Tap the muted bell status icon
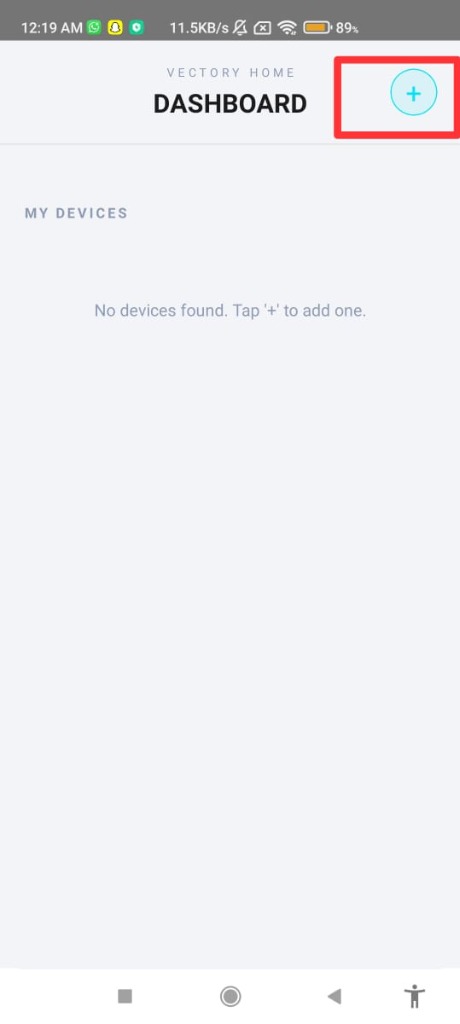The height and width of the screenshot is (1024, 460). (240, 27)
